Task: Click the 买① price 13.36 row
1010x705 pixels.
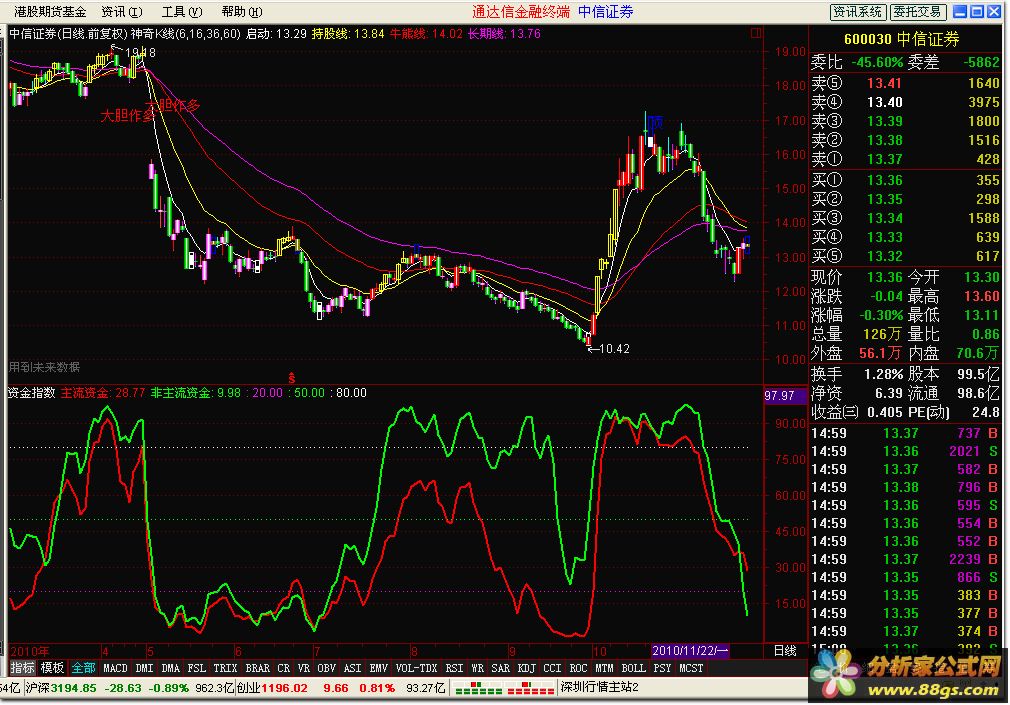Action: [x=905, y=180]
